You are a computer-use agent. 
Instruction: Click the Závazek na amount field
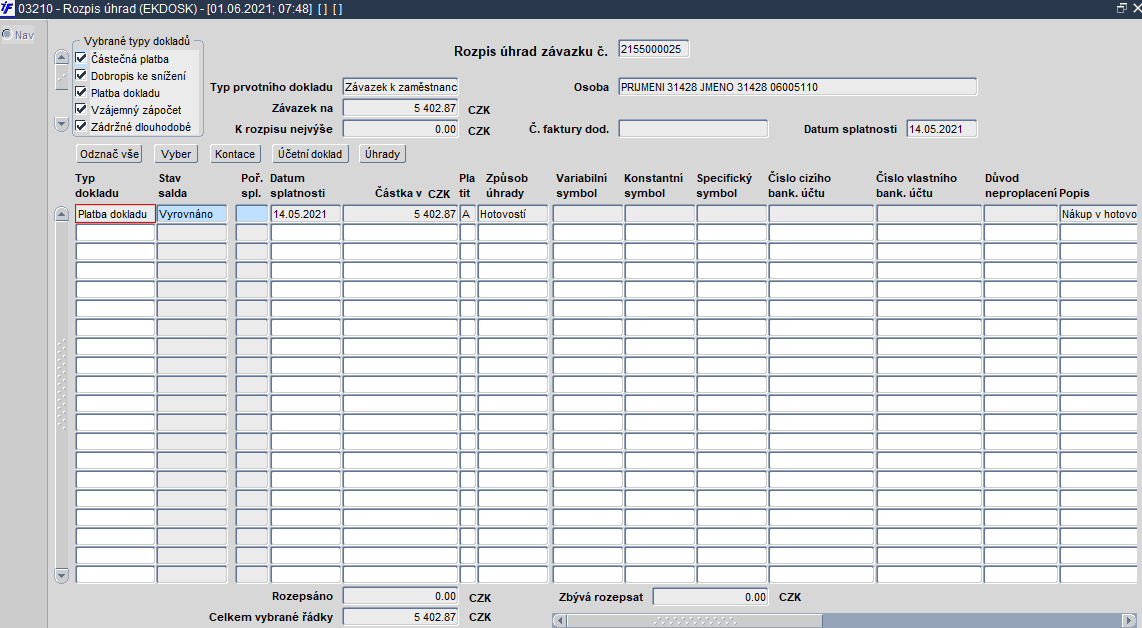pos(401,108)
